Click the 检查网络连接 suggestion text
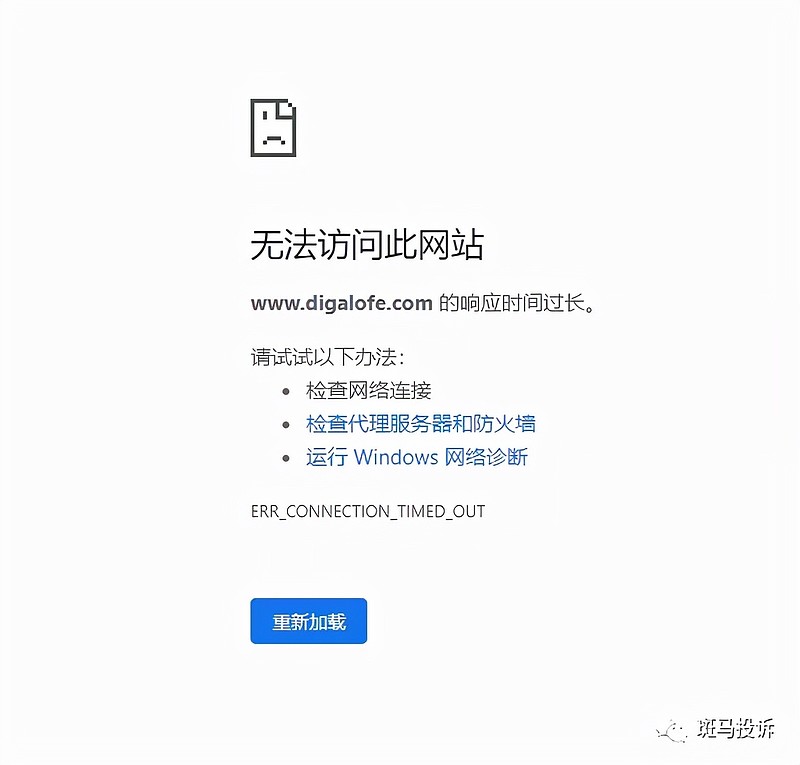 point(368,390)
